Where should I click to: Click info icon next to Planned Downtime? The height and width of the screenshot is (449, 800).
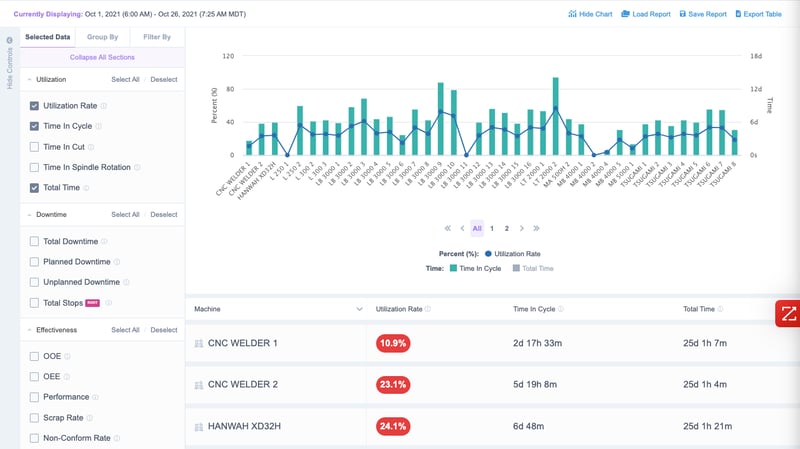click(x=117, y=262)
